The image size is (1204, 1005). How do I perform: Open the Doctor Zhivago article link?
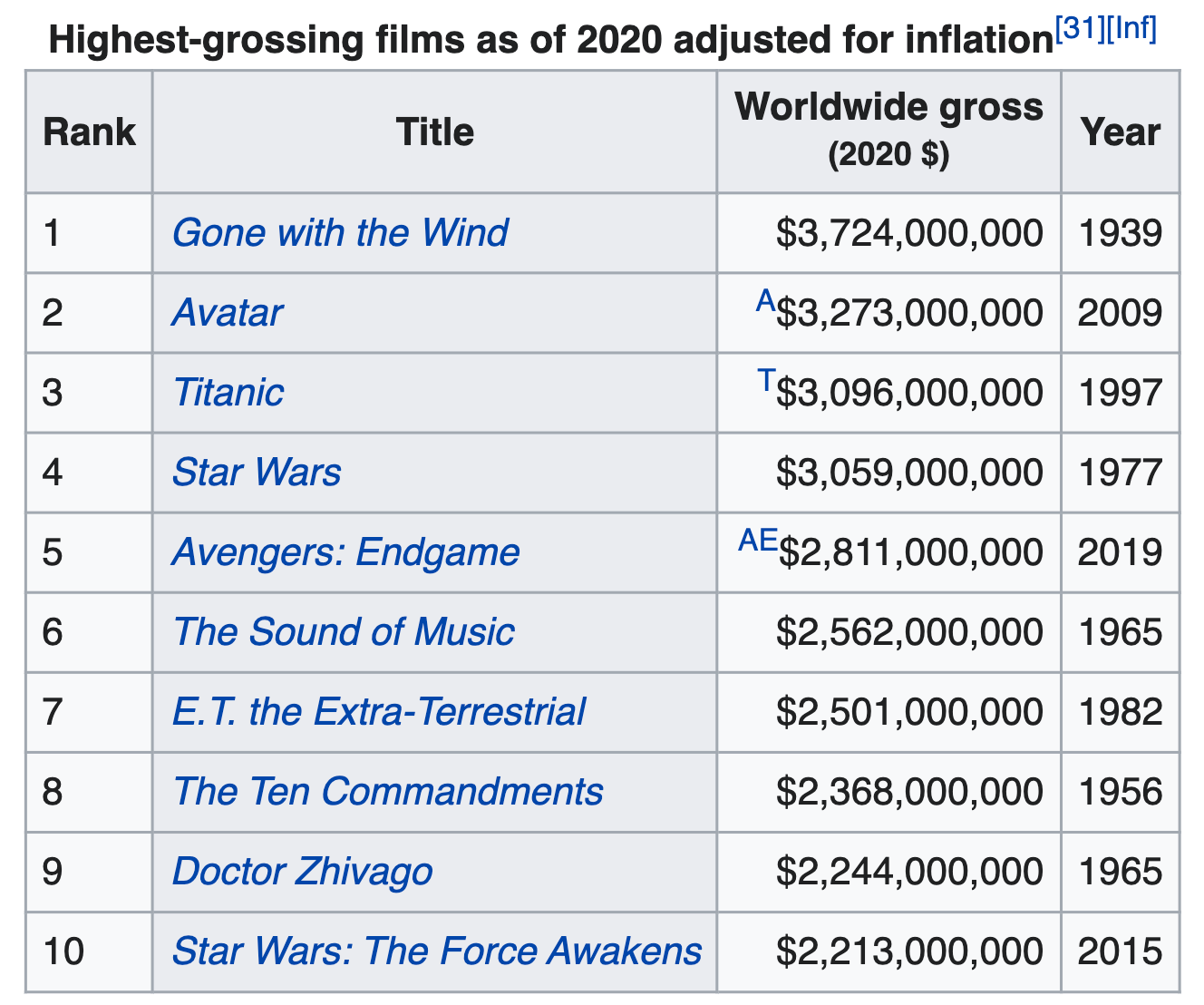pyautogui.click(x=302, y=872)
